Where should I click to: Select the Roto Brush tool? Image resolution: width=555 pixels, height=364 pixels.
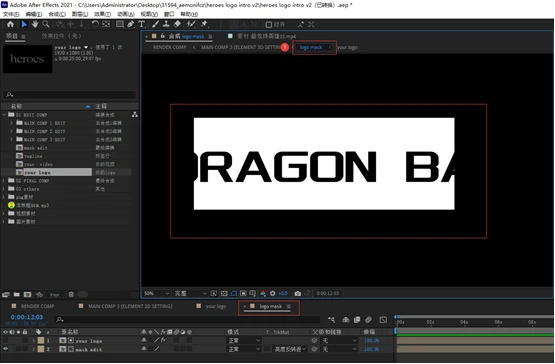coord(191,24)
